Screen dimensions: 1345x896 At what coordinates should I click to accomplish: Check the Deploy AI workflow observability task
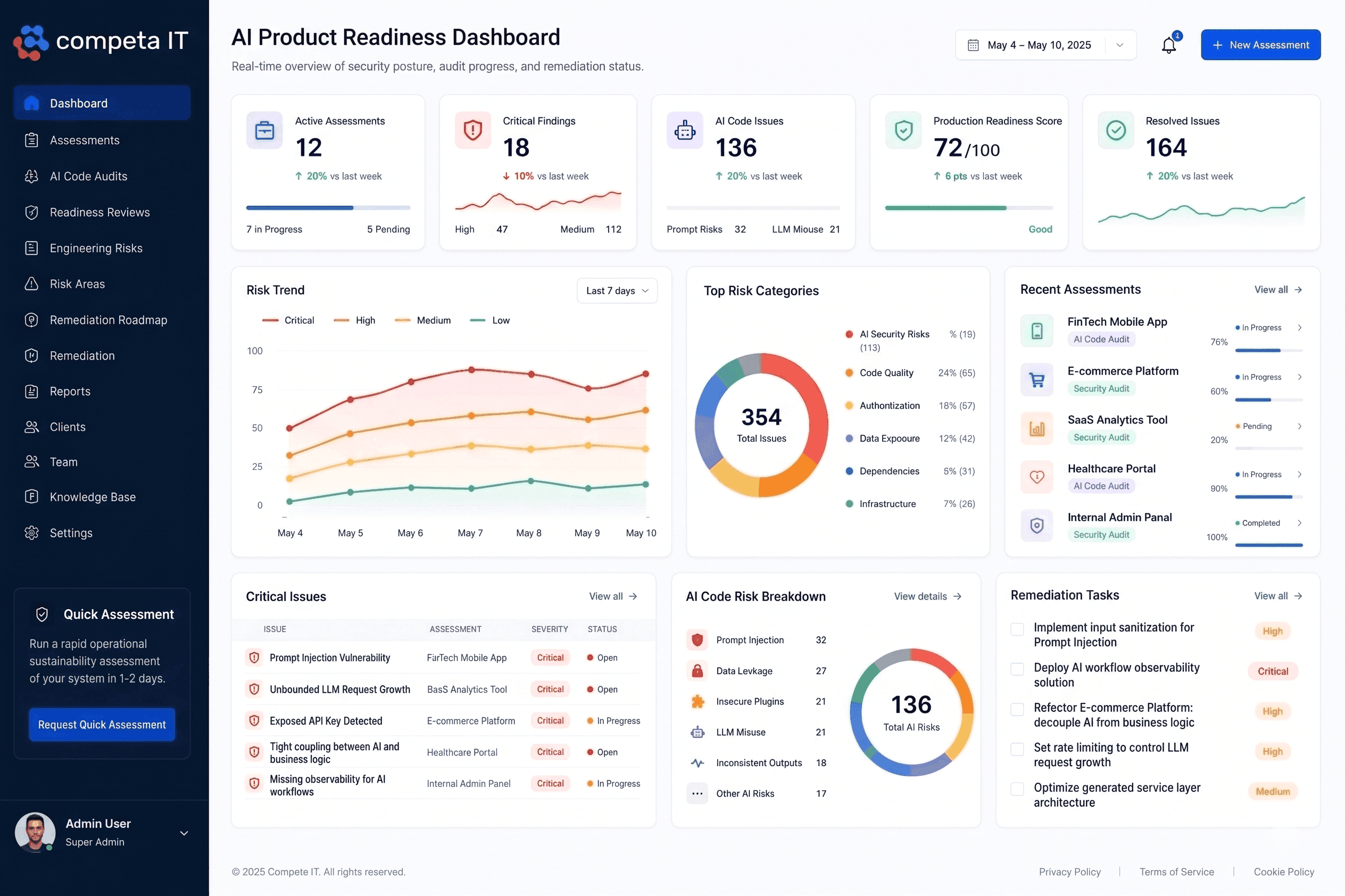pos(1017,669)
